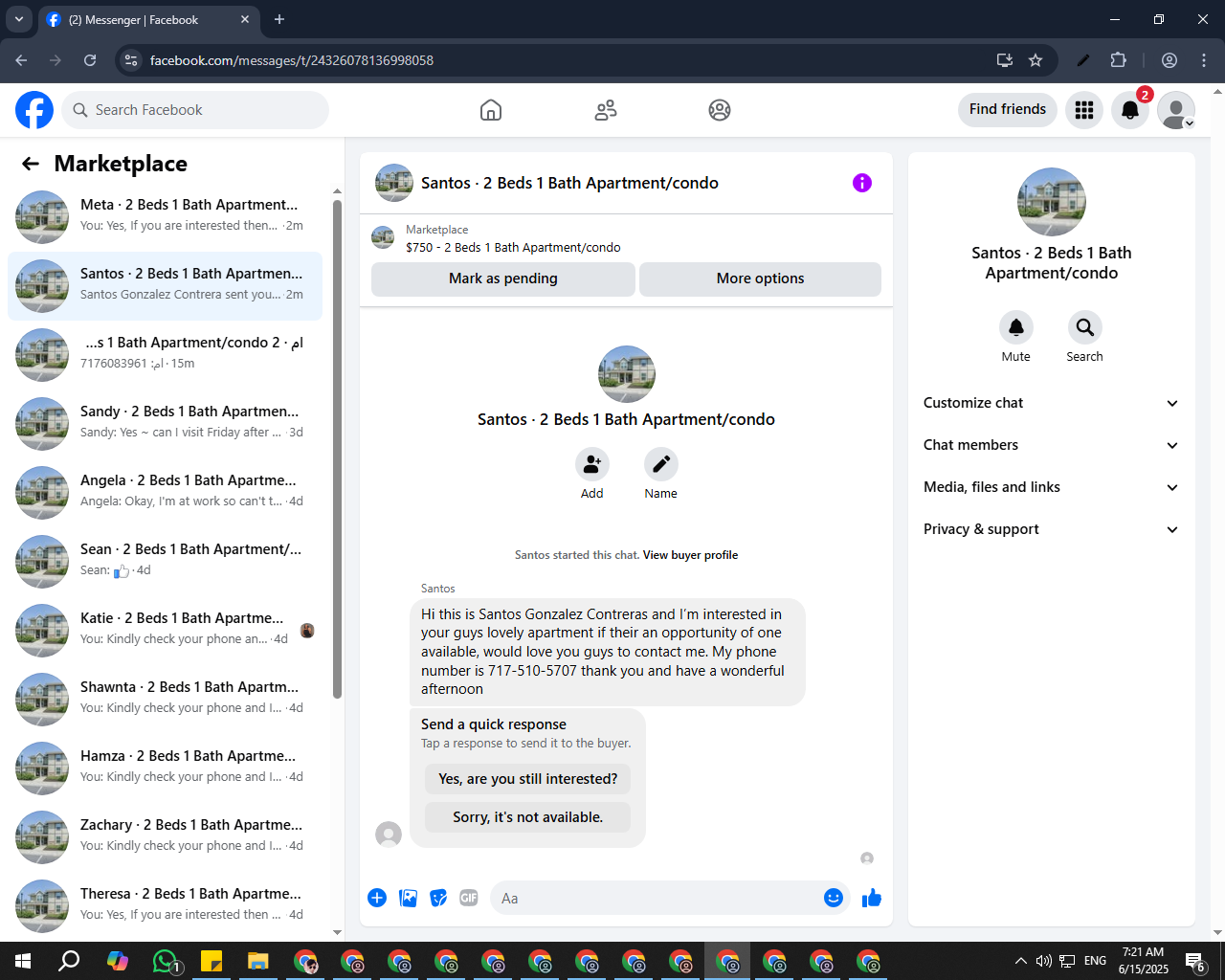The height and width of the screenshot is (980, 1225).
Task: Open the Sean conversation
Action: coord(165,562)
